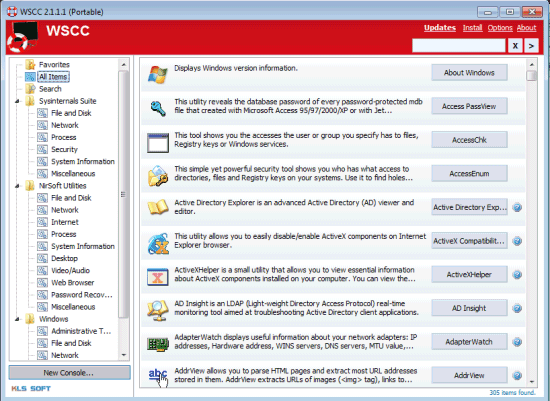
Task: Clear search with the X button
Action: point(515,46)
